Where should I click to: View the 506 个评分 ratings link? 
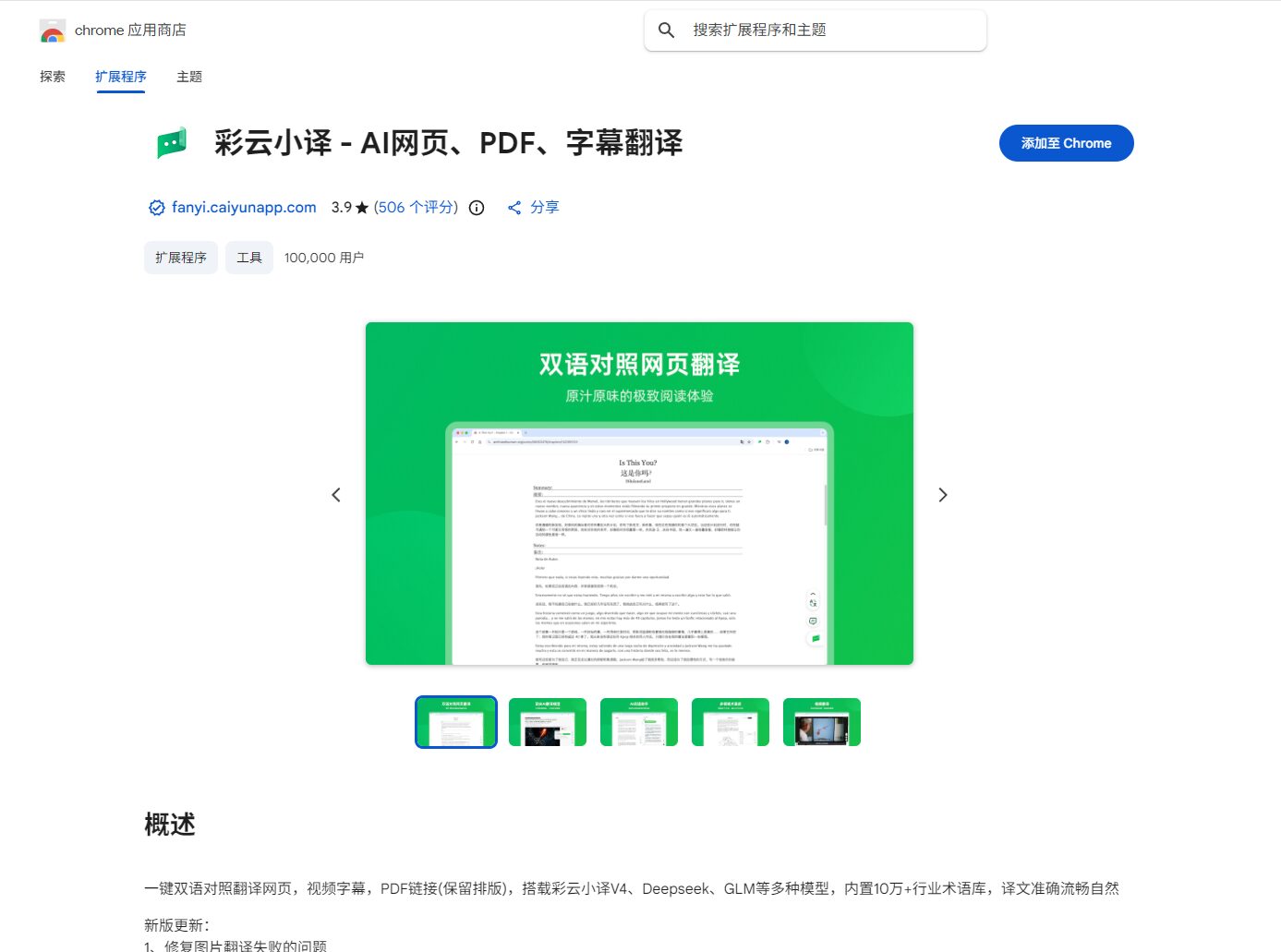pyautogui.click(x=414, y=207)
